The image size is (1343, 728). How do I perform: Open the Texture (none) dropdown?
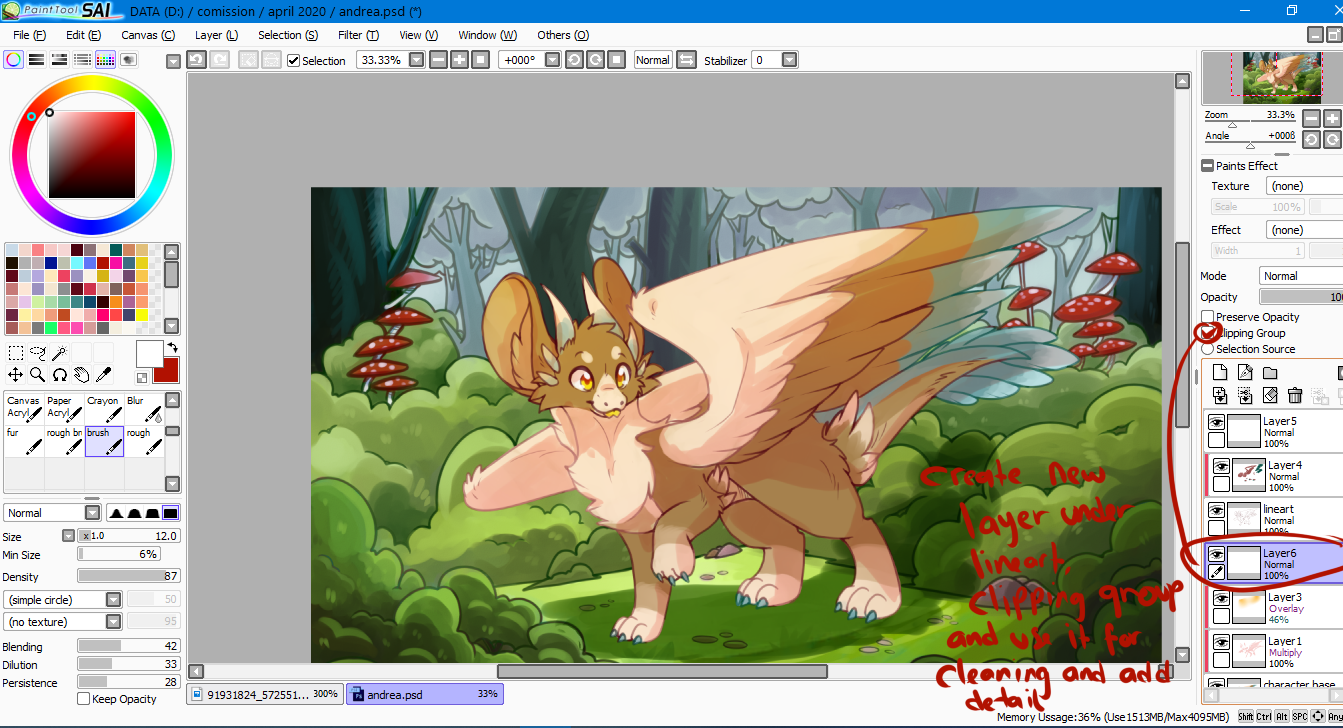click(x=1304, y=186)
